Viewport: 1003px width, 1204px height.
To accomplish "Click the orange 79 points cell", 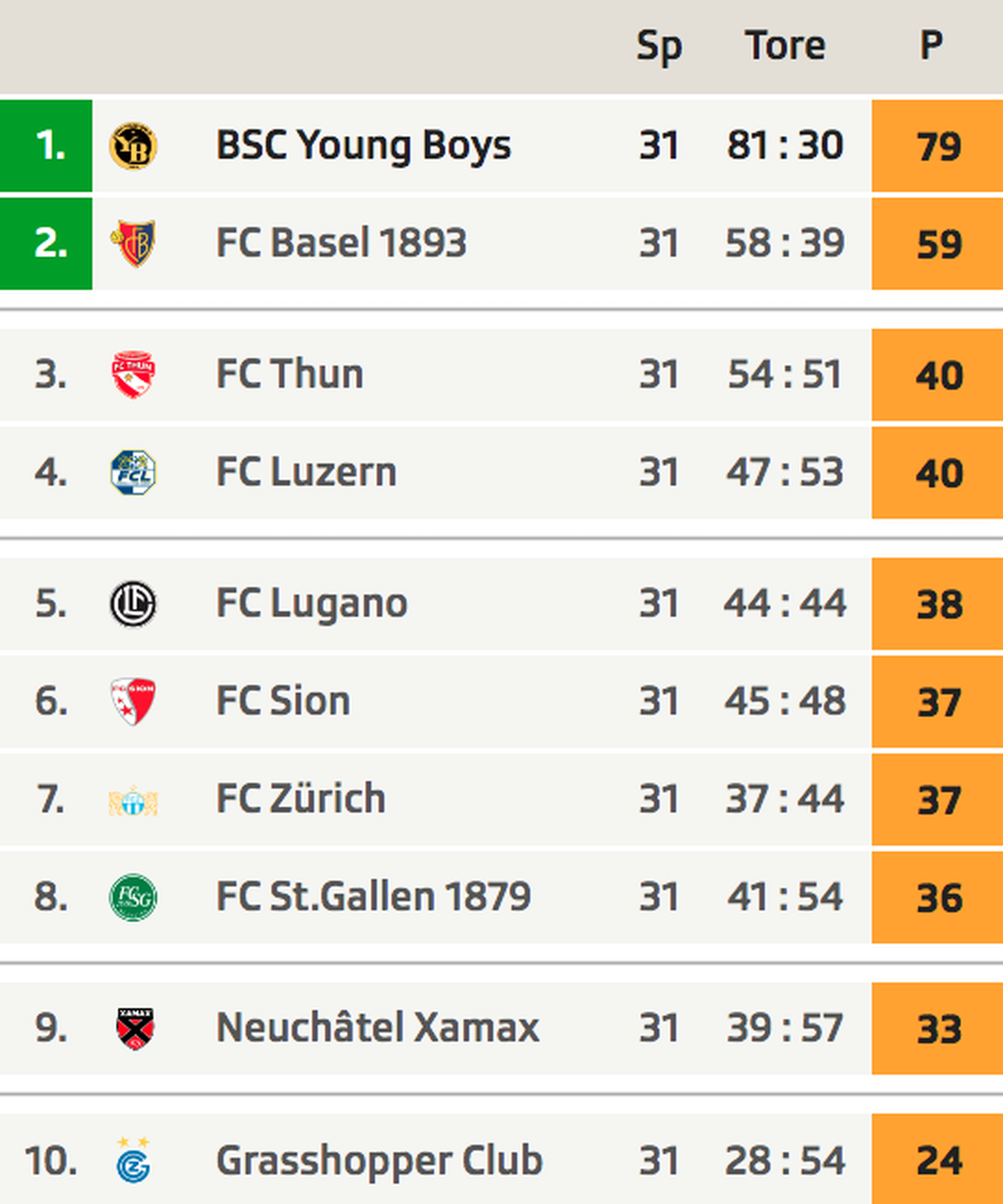I will (x=938, y=146).
